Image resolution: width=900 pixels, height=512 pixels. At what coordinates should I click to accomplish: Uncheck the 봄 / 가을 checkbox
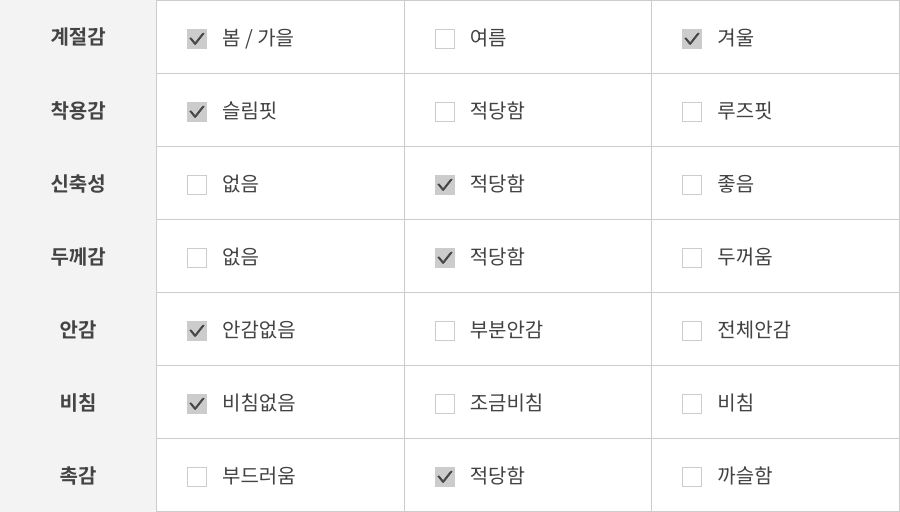pyautogui.click(x=197, y=39)
